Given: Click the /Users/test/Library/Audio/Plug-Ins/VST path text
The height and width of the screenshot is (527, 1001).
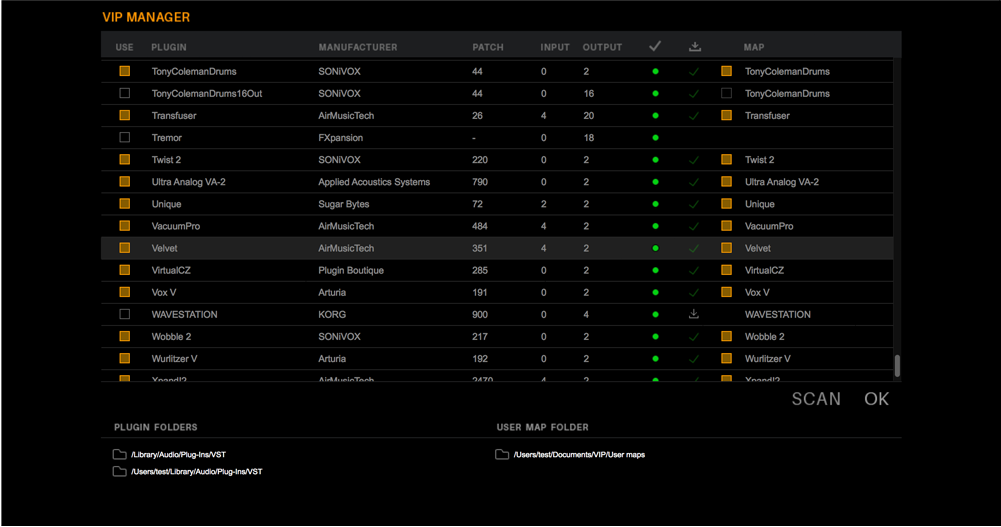Looking at the screenshot, I should click(197, 472).
